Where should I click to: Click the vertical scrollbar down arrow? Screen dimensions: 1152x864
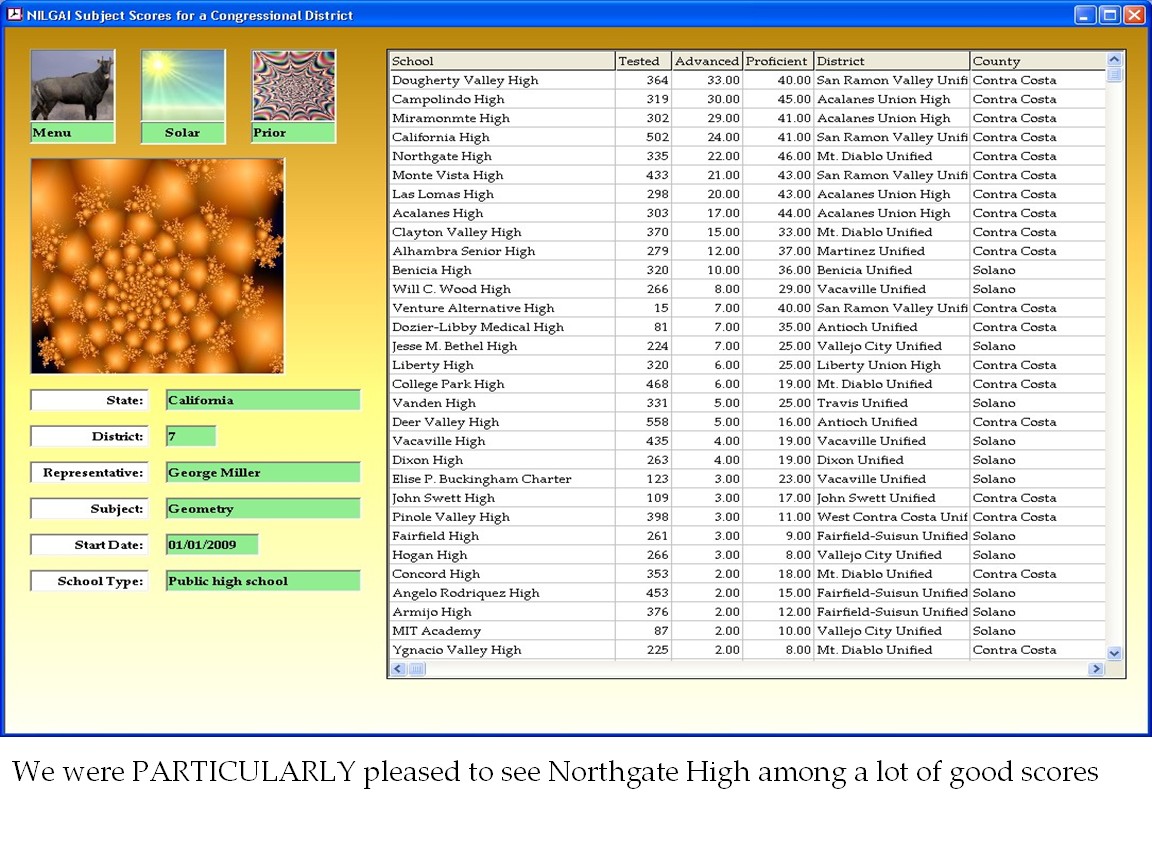coord(1115,653)
